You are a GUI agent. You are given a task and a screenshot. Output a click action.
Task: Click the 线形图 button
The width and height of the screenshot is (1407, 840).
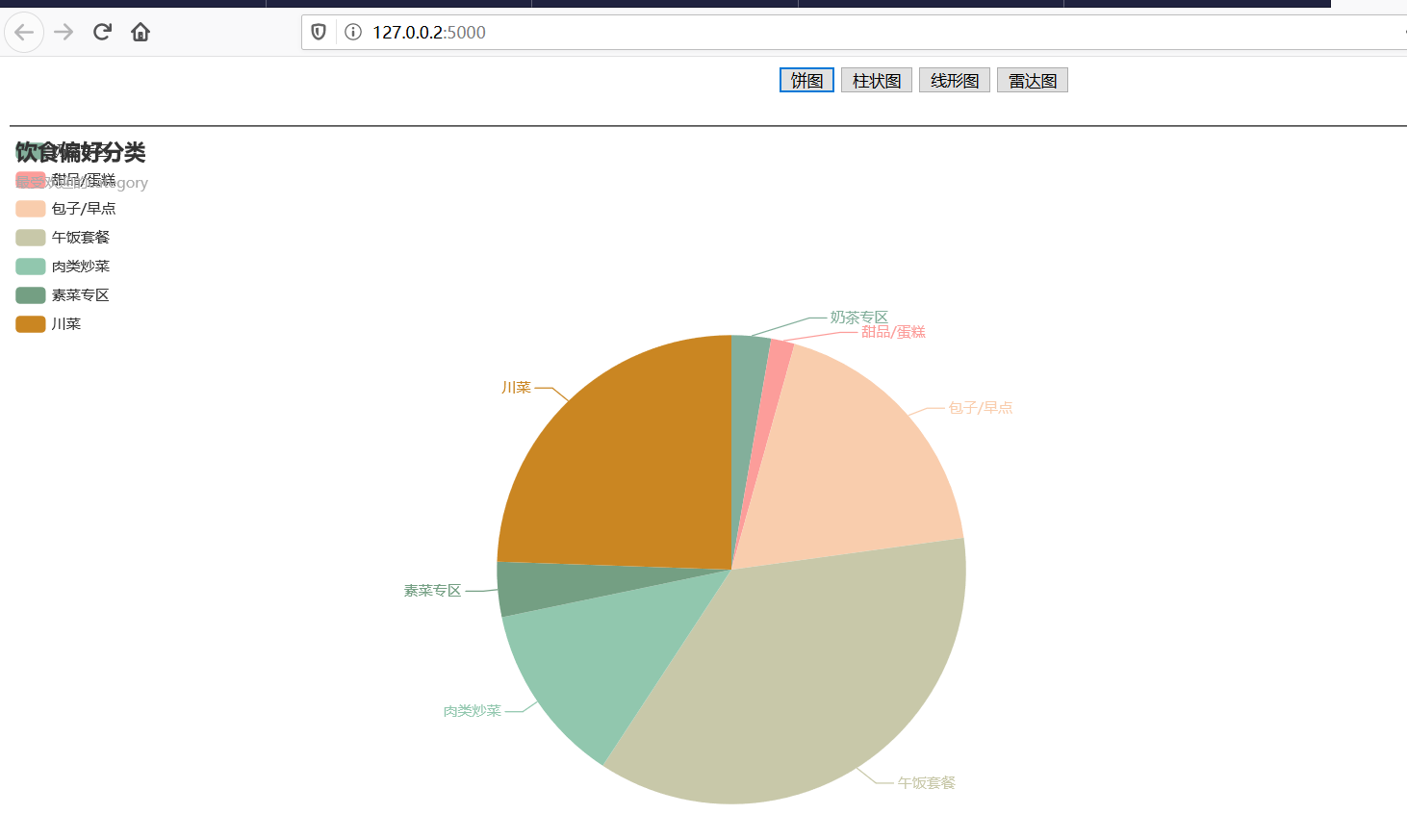(x=954, y=79)
